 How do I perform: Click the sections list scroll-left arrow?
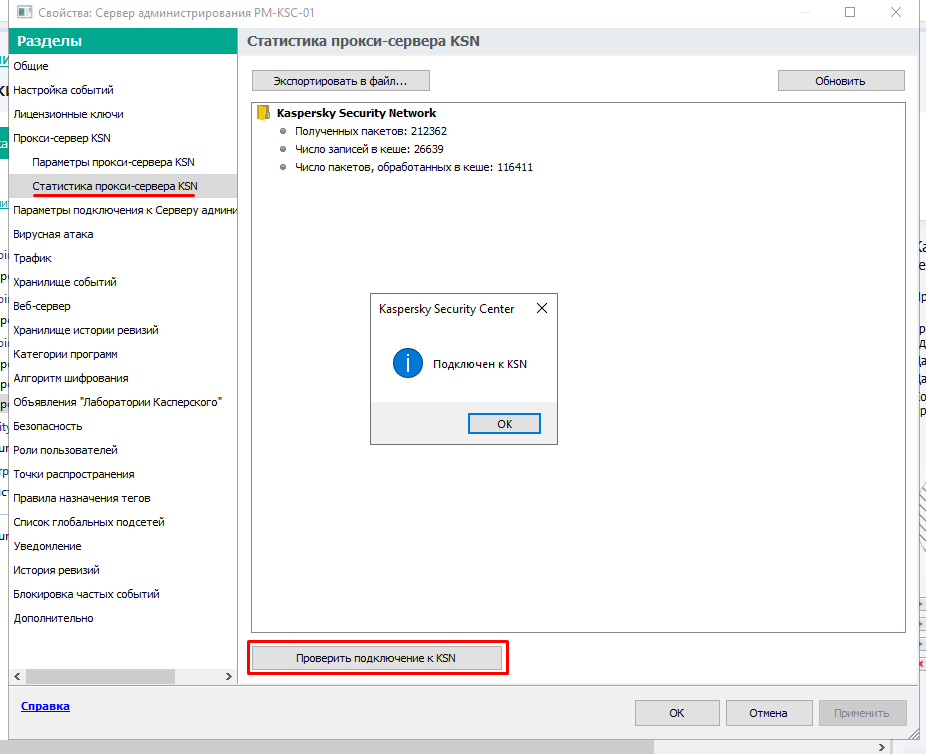(x=17, y=676)
